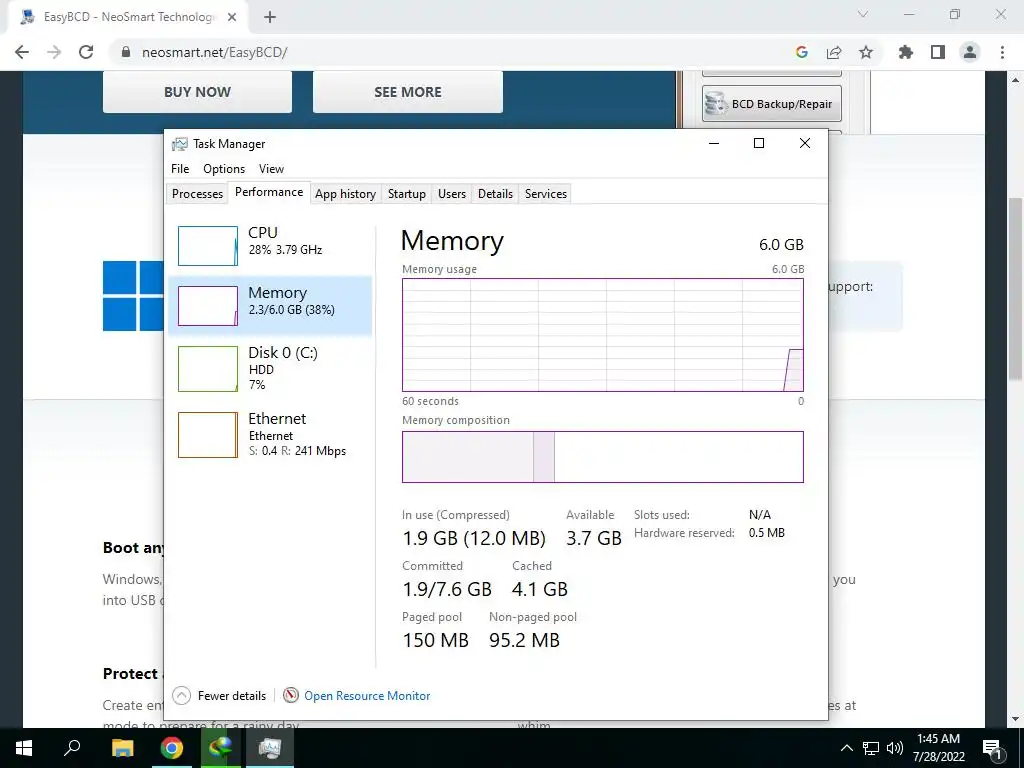Click the scrollbar down arrow in Chrome
The image size is (1024, 768).
[x=1015, y=719]
